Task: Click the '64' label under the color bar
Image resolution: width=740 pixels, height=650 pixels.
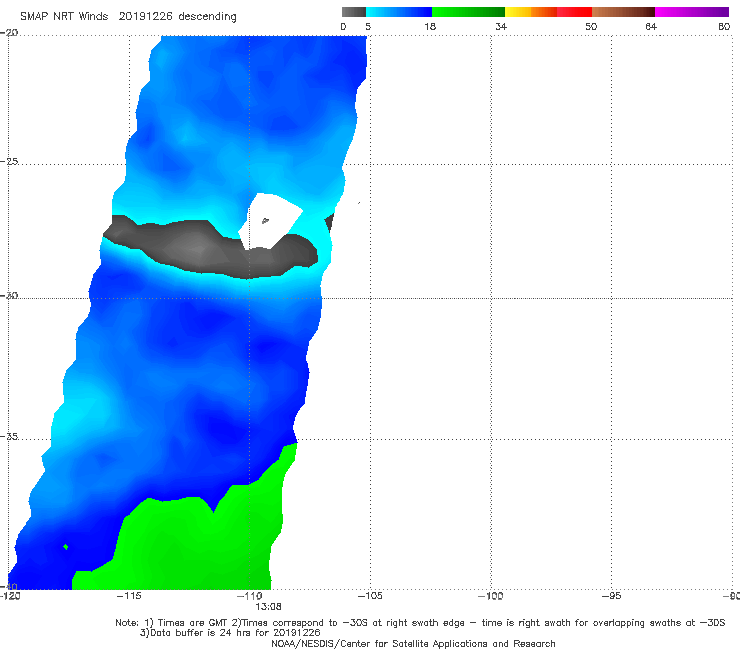Action: click(x=651, y=26)
